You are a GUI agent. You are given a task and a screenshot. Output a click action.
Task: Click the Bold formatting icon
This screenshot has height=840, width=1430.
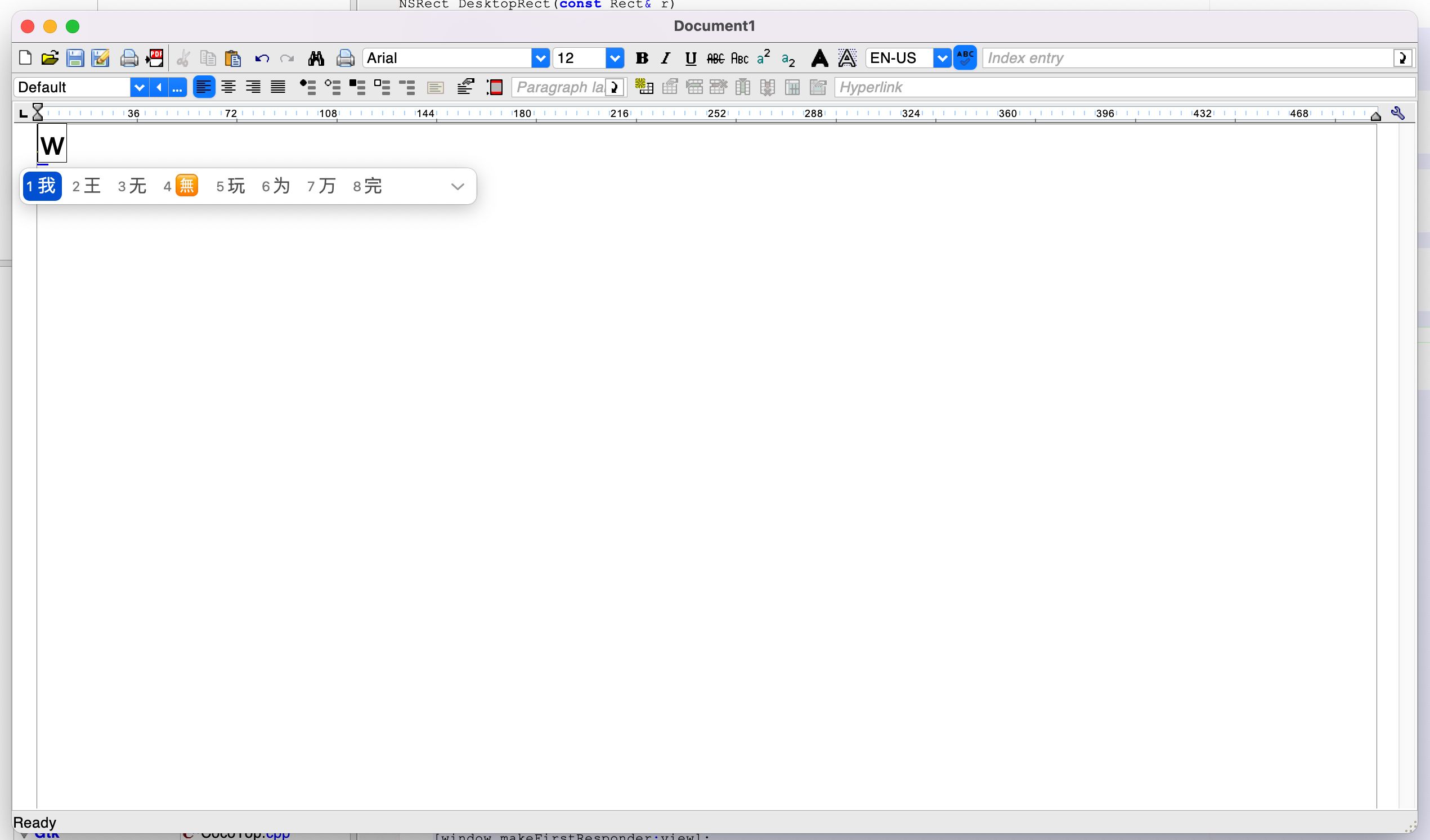(x=642, y=57)
